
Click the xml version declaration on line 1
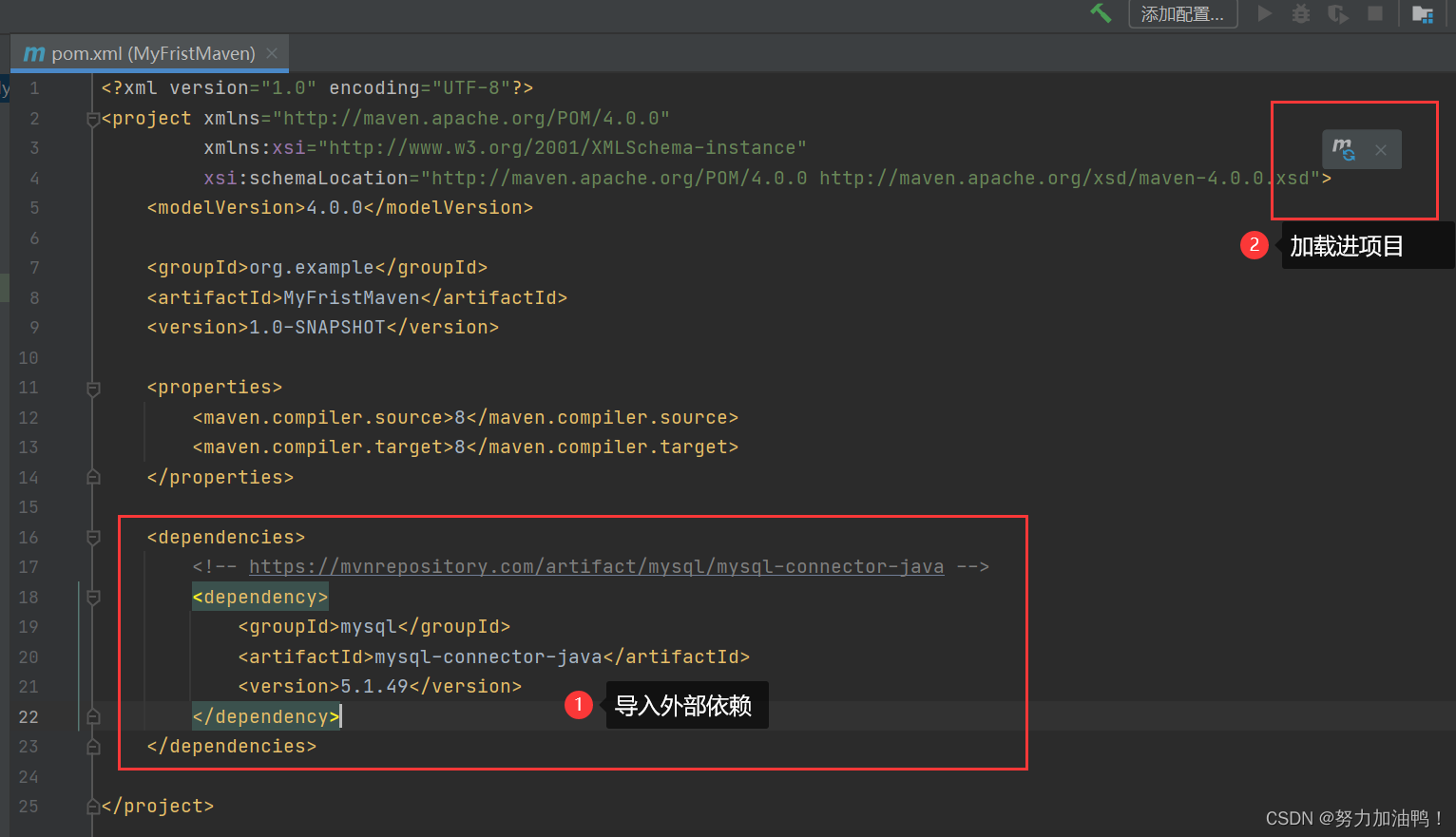pyautogui.click(x=316, y=88)
